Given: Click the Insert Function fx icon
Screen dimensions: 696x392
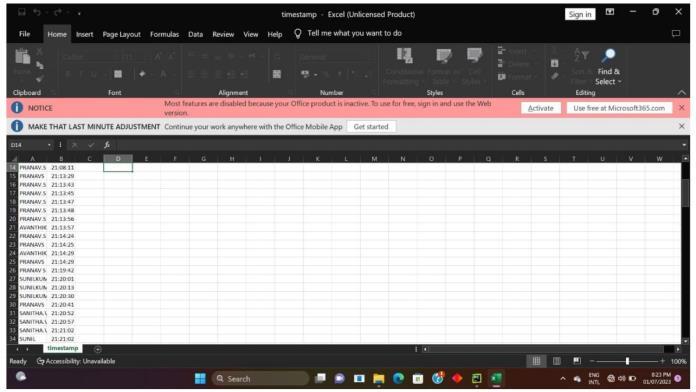Looking at the screenshot, I should pos(107,145).
